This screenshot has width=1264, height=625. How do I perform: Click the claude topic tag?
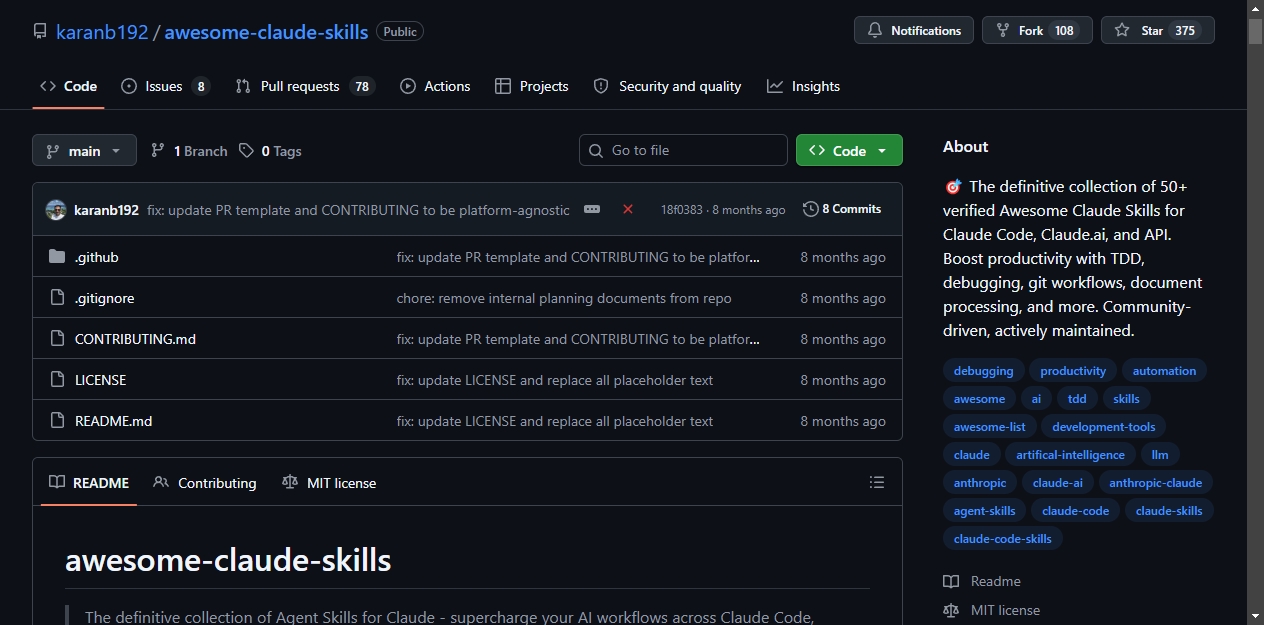coord(971,455)
